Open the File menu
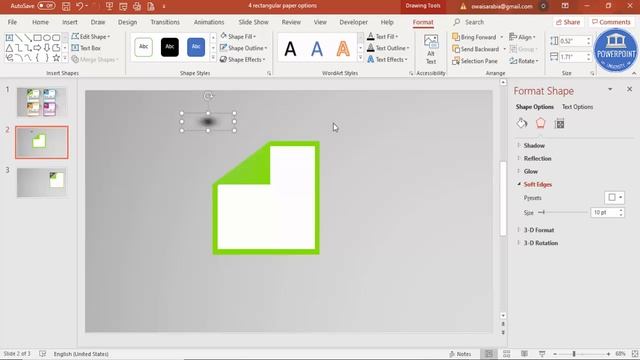Viewport: 640px width, 360px height. 12,22
